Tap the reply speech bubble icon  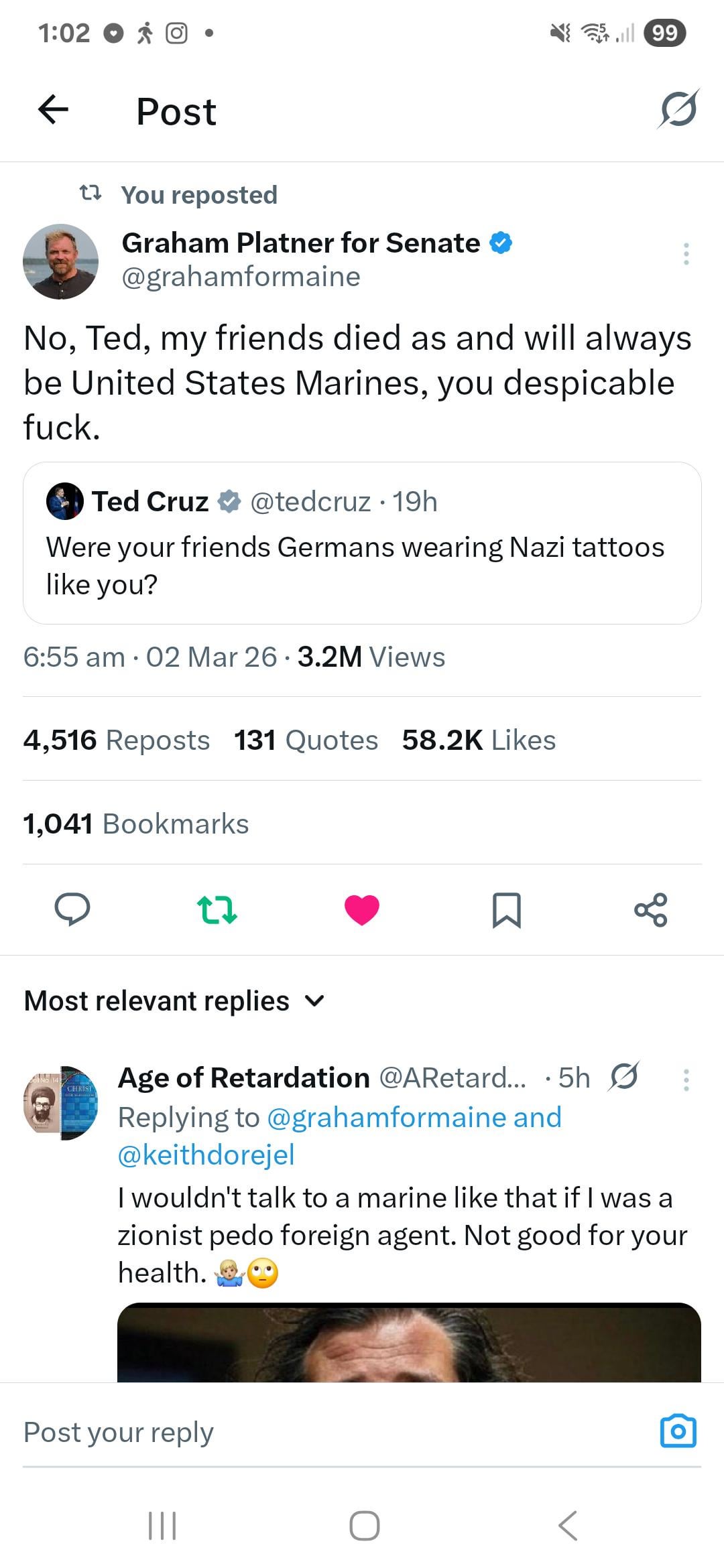(x=72, y=909)
